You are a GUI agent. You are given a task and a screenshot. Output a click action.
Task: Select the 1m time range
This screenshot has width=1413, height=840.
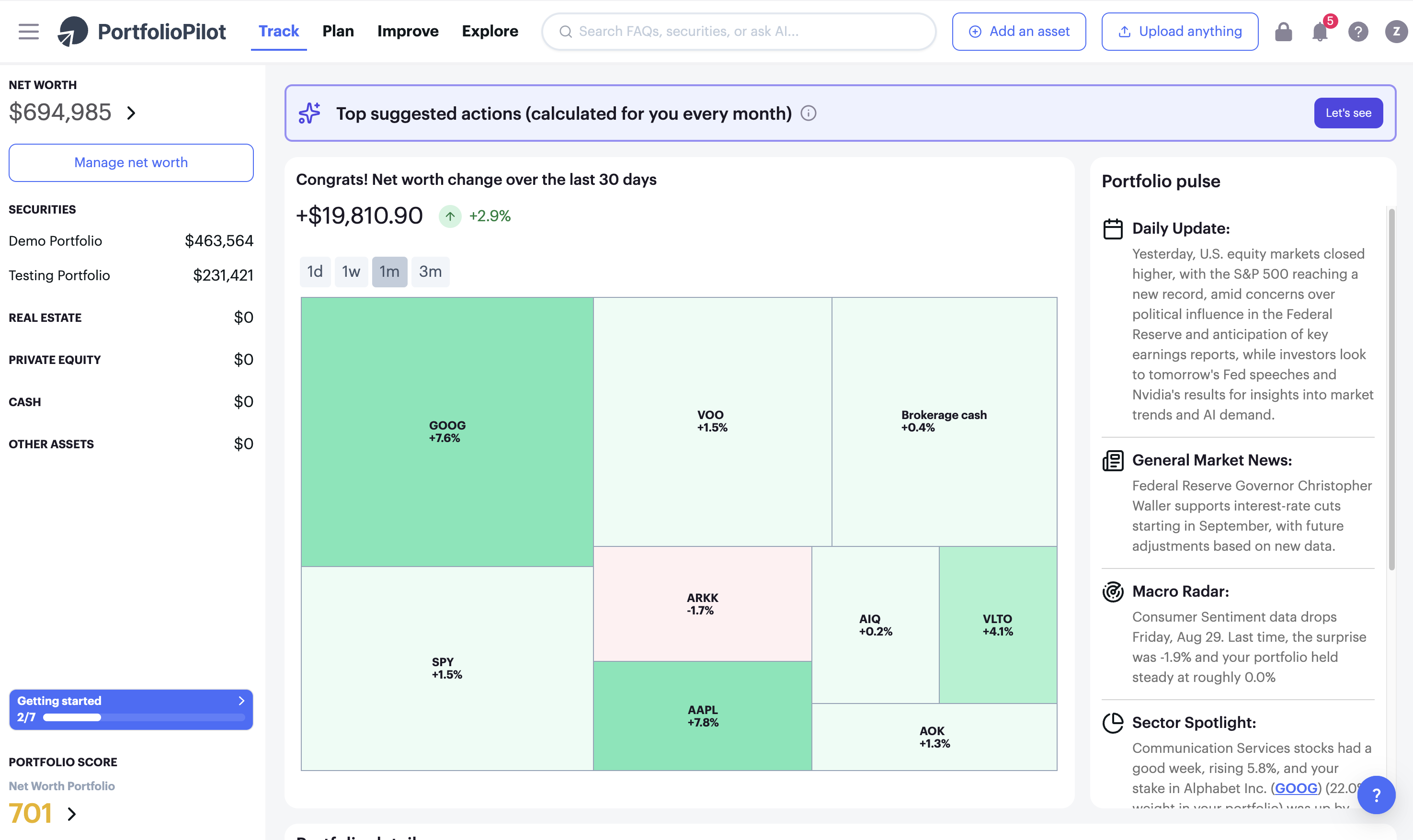click(389, 272)
